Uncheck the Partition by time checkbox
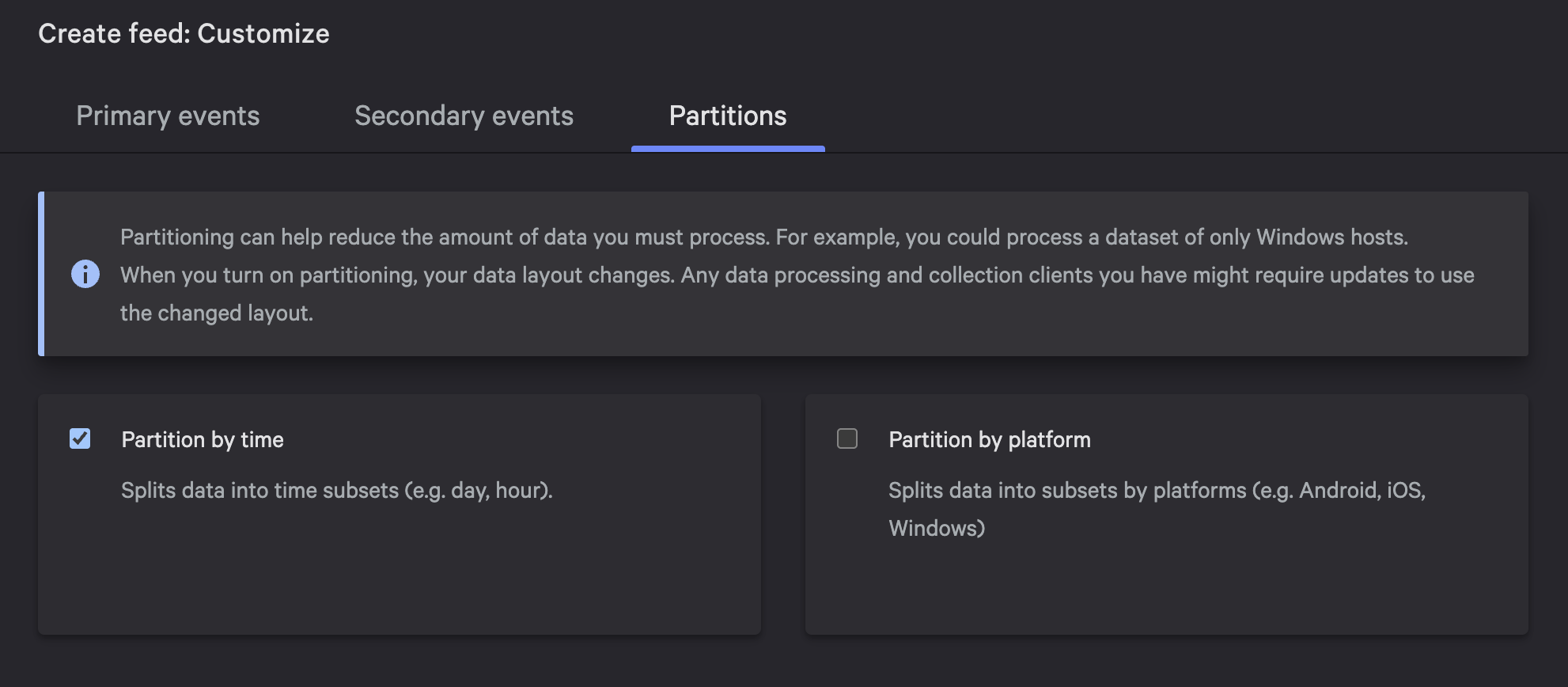 coord(80,438)
